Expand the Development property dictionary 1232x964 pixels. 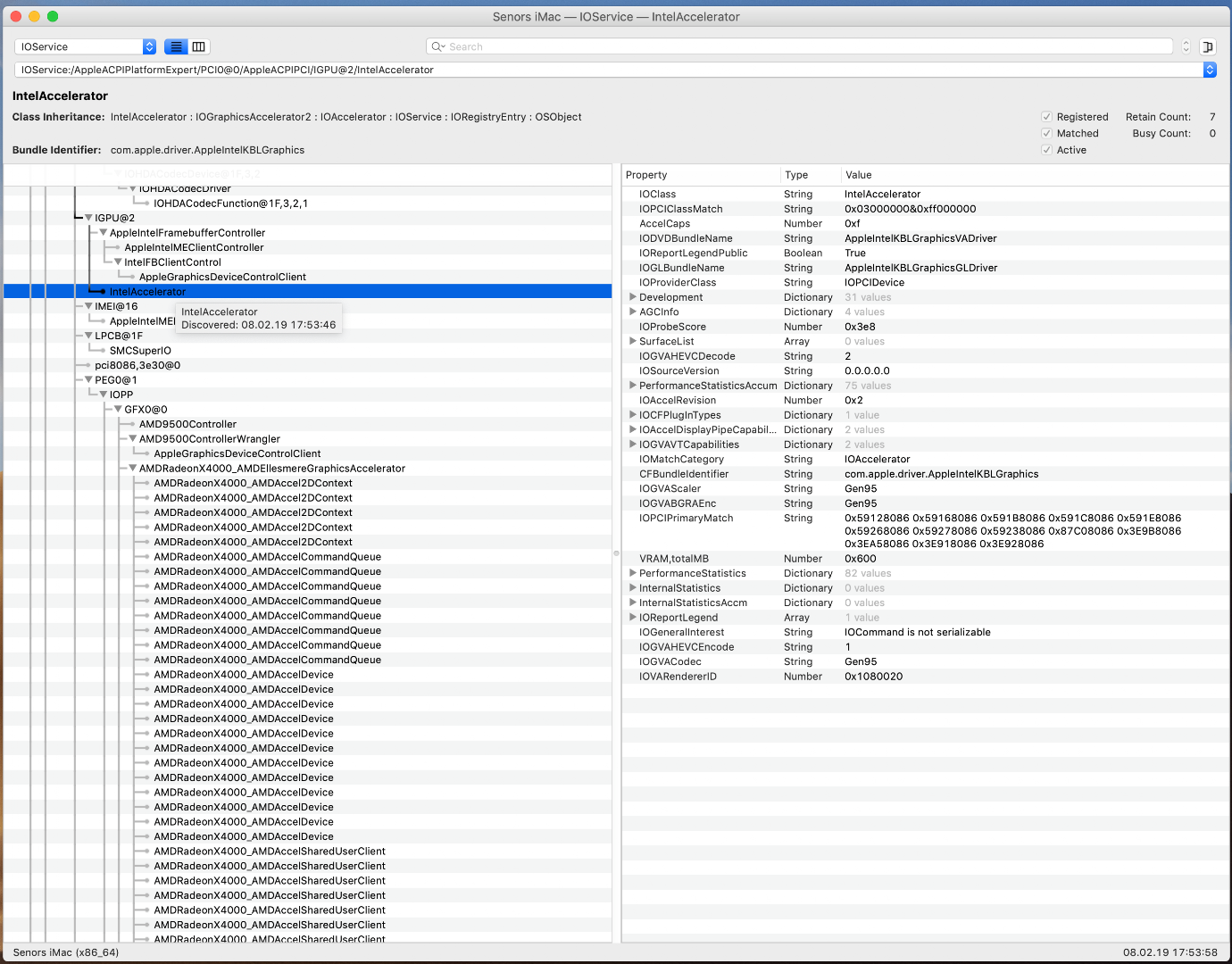(633, 297)
